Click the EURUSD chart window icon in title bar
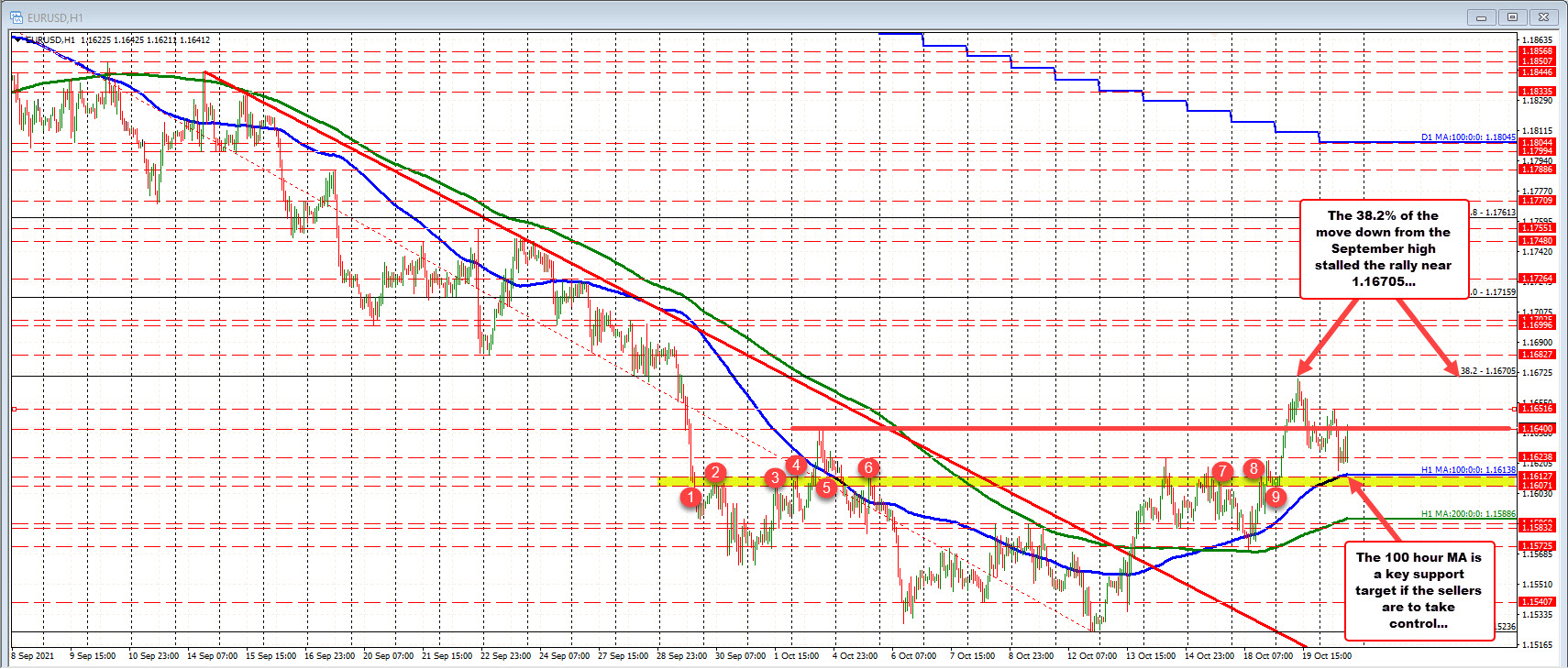The image size is (1568, 669). click(16, 16)
